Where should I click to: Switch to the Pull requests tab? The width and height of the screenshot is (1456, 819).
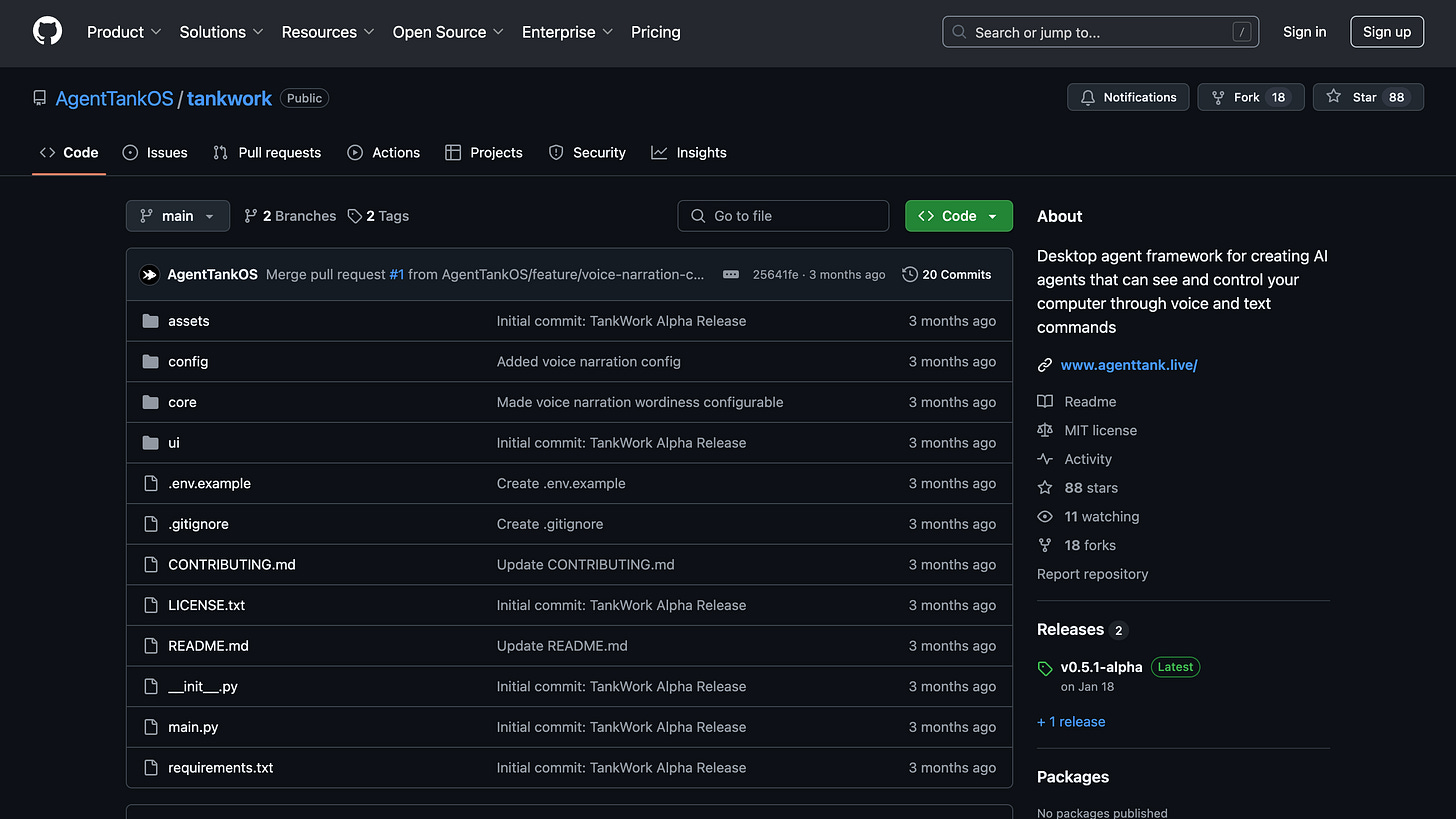(267, 153)
